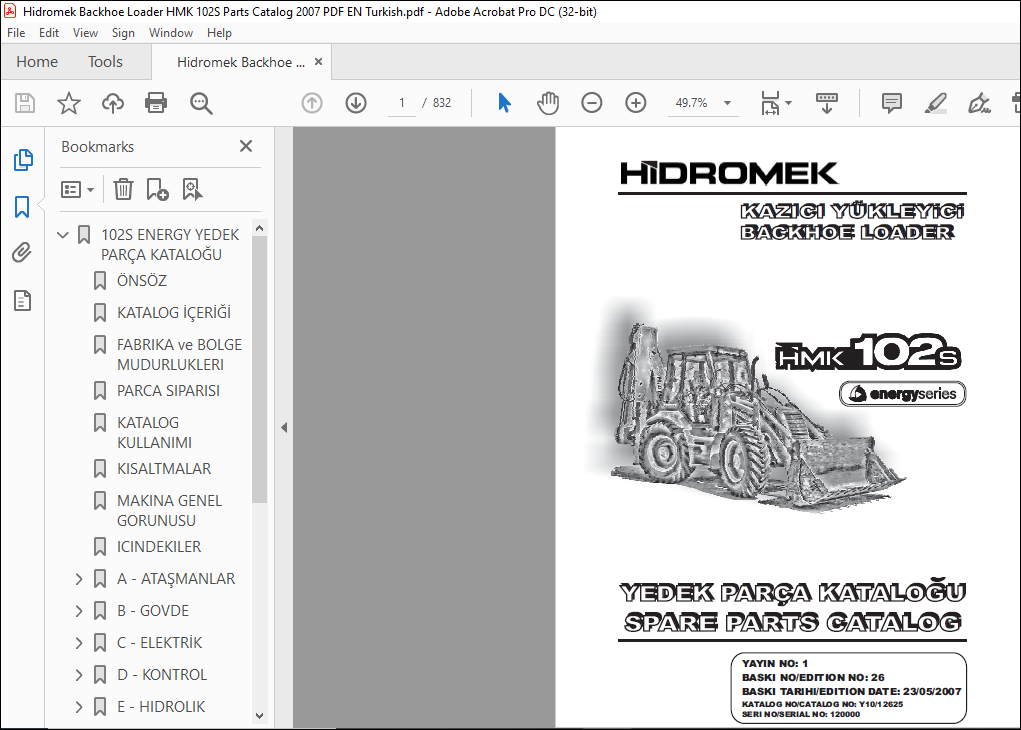Click the Fit page width tool icon
The width and height of the screenshot is (1021, 730).
(770, 103)
